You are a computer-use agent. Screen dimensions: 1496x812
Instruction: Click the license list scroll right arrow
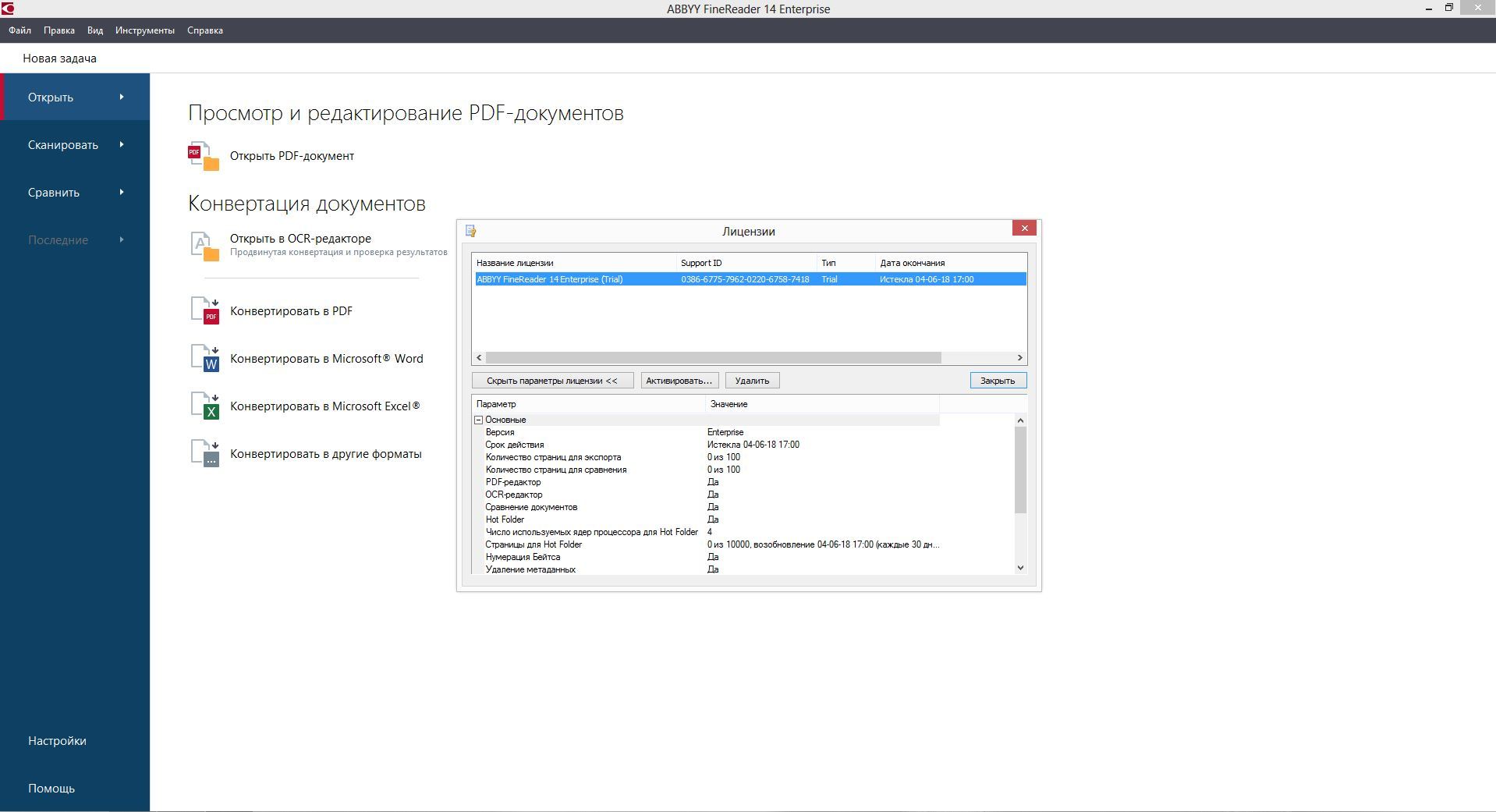[x=1019, y=357]
